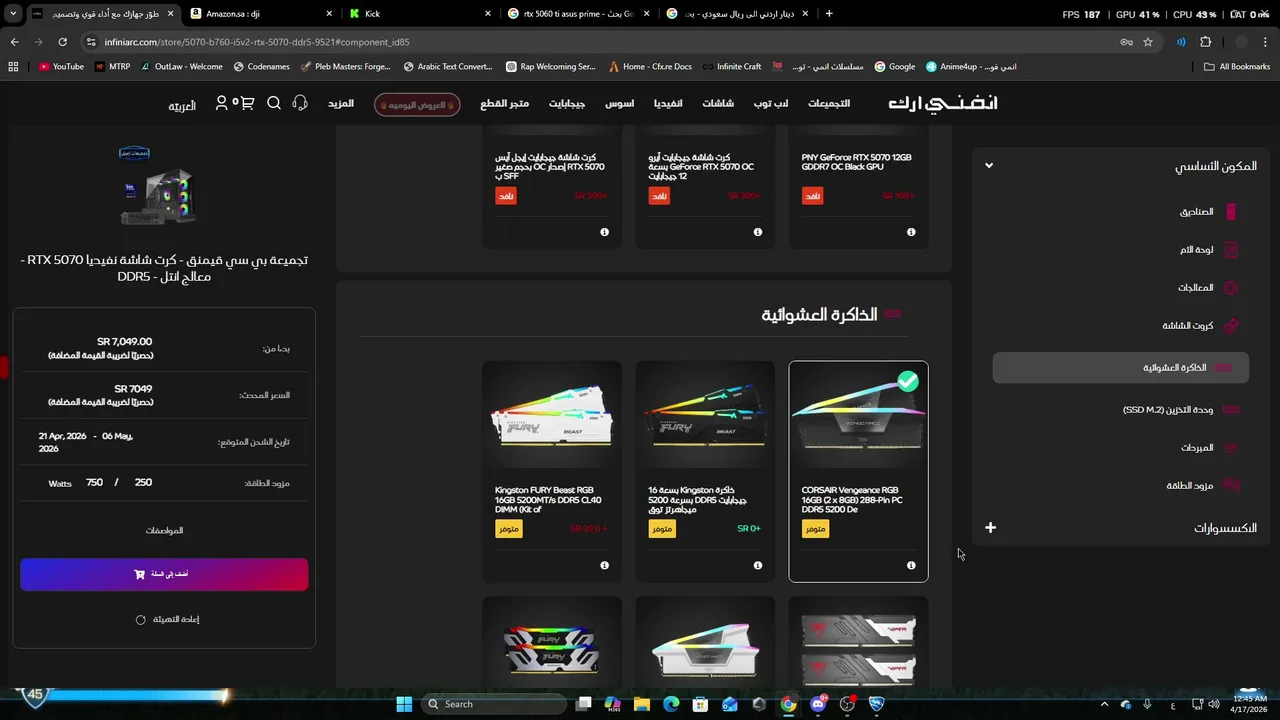
Task: Switch to the Kick browser tab
Action: coord(420,14)
